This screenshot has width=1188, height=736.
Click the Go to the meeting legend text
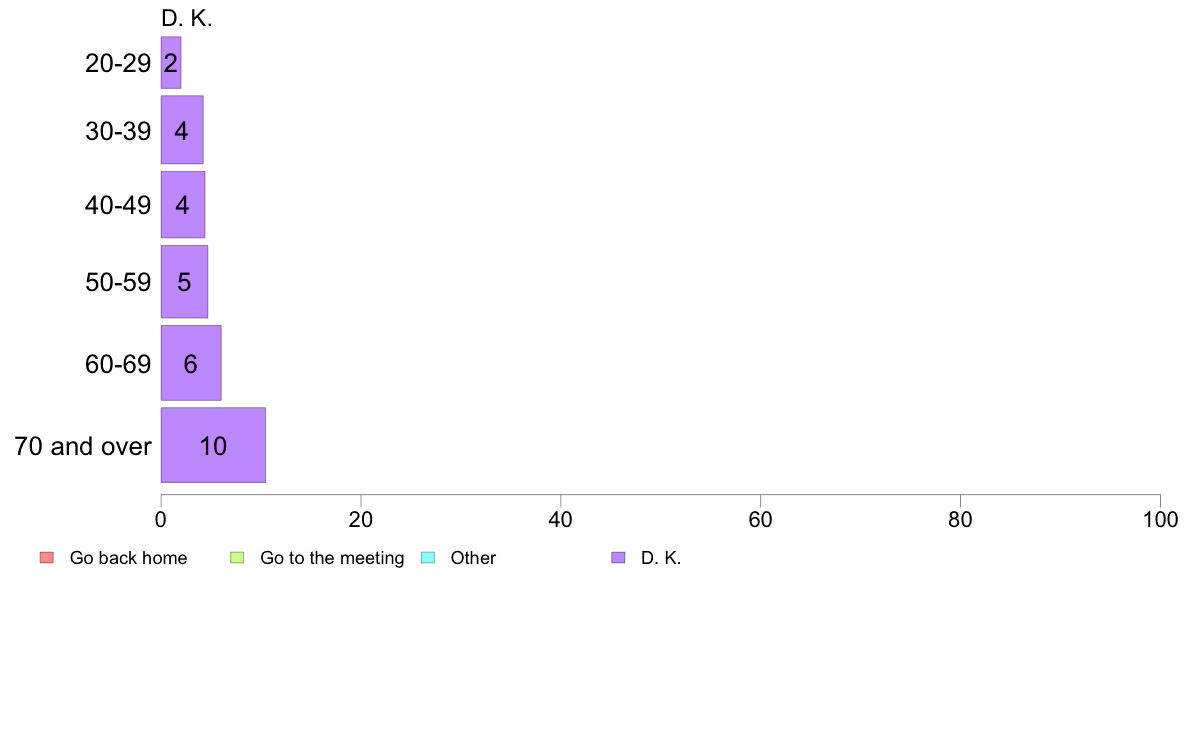332,558
